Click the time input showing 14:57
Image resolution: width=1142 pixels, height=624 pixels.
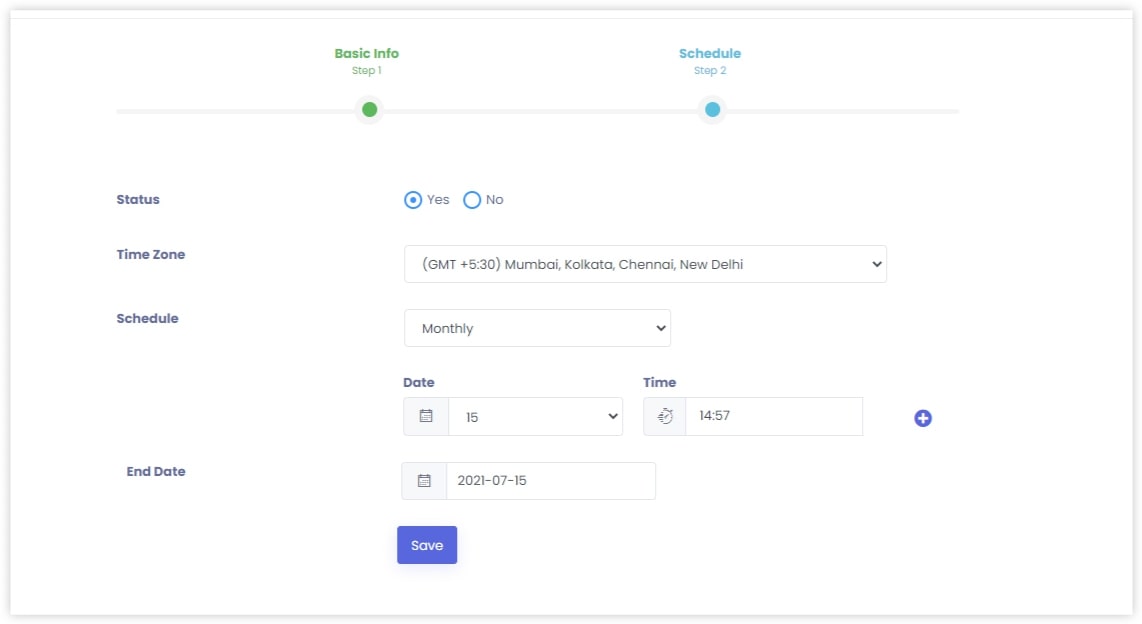[773, 416]
